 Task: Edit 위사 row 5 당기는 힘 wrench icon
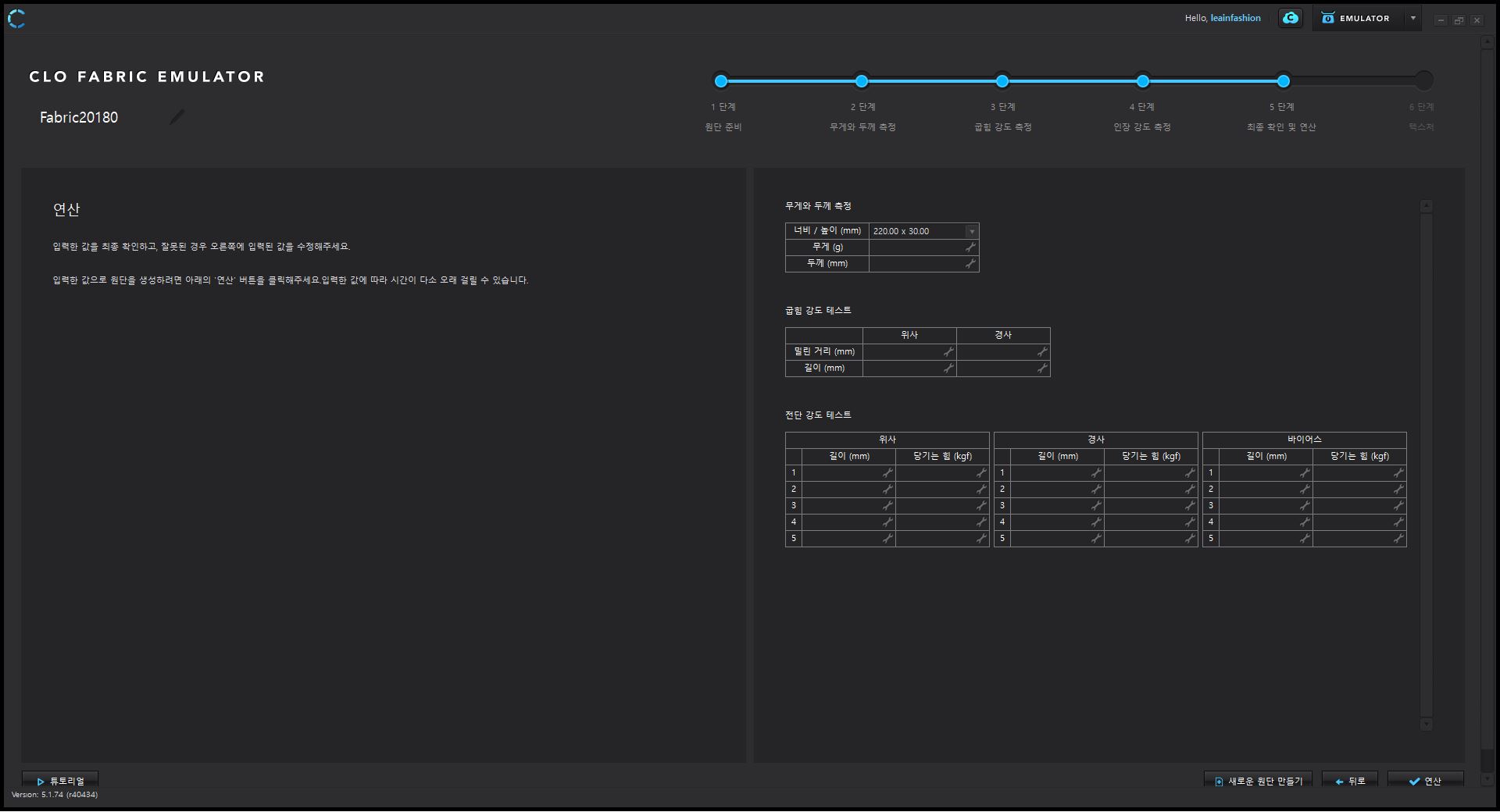tap(981, 538)
